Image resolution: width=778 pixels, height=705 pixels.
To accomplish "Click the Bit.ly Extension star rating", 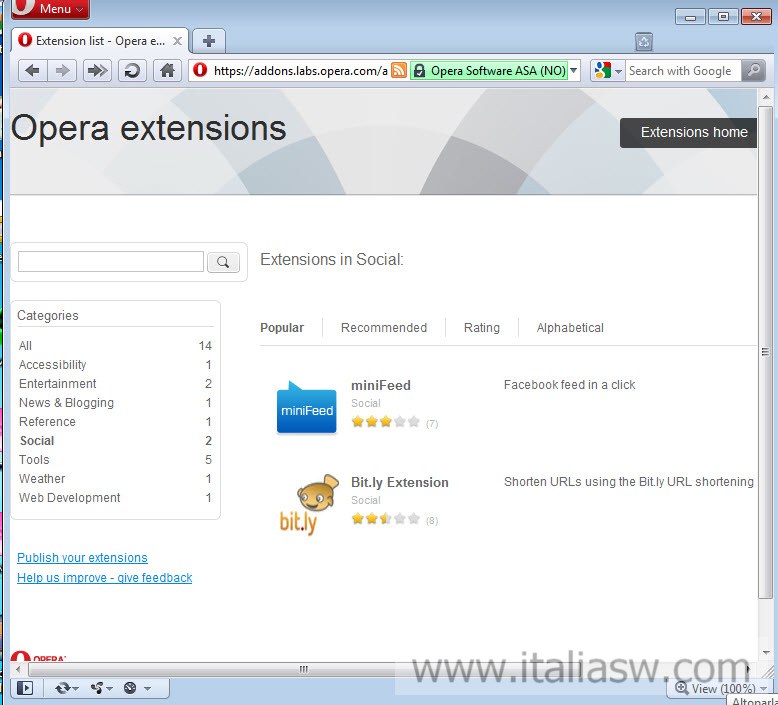I will click(x=386, y=519).
